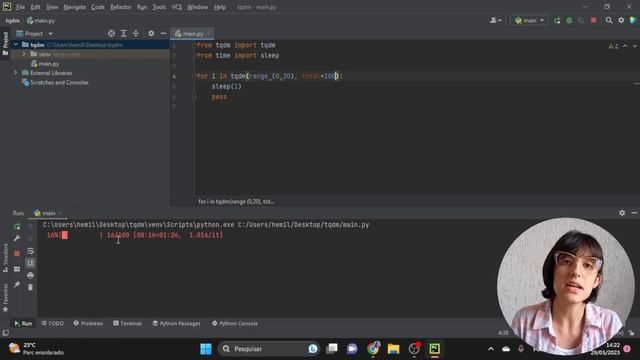Click code line 'from time import sleep'
The height and width of the screenshot is (360, 640).
[x=238, y=56]
